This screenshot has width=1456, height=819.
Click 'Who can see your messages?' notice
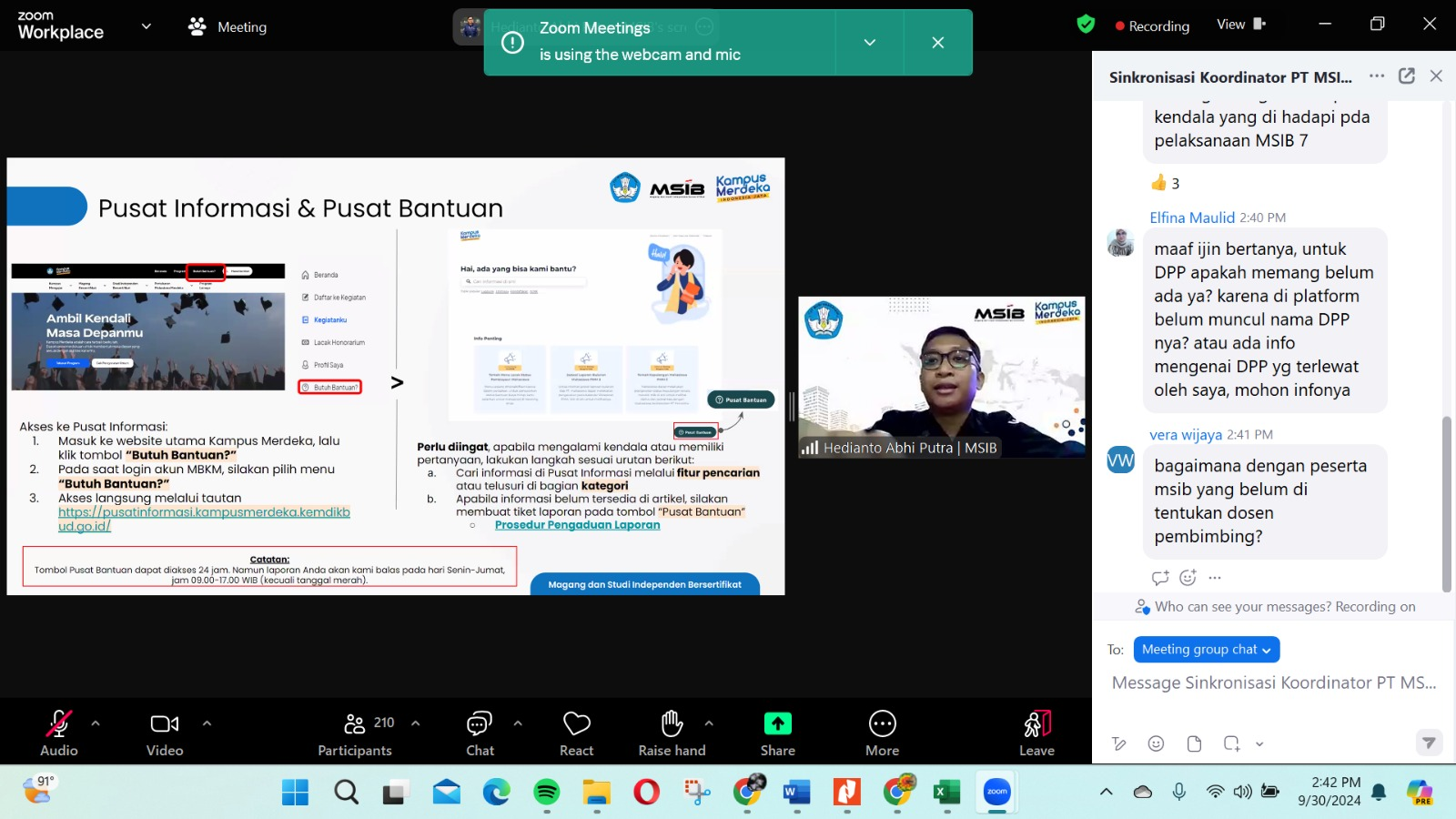tap(1276, 607)
